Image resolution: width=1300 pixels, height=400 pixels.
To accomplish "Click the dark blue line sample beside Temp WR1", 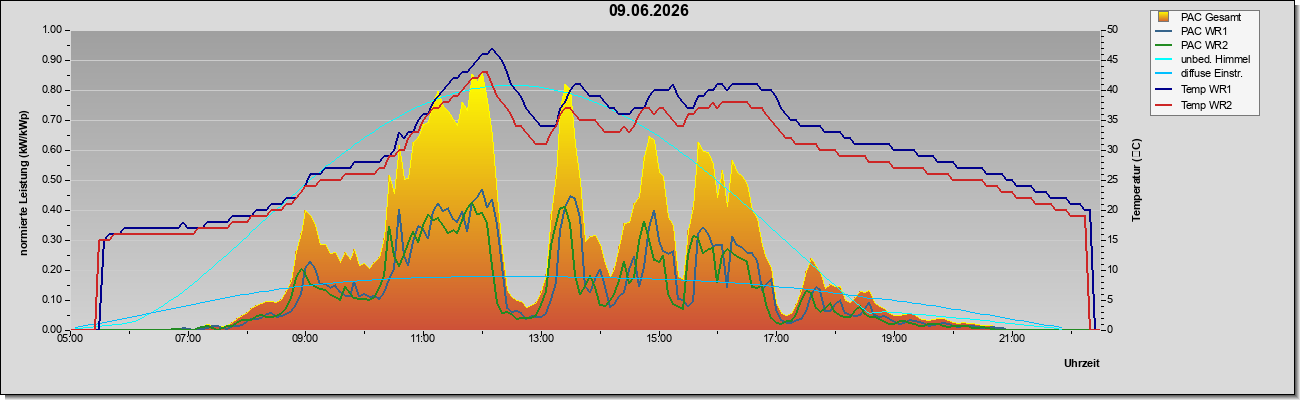I will pyautogui.click(x=1165, y=90).
